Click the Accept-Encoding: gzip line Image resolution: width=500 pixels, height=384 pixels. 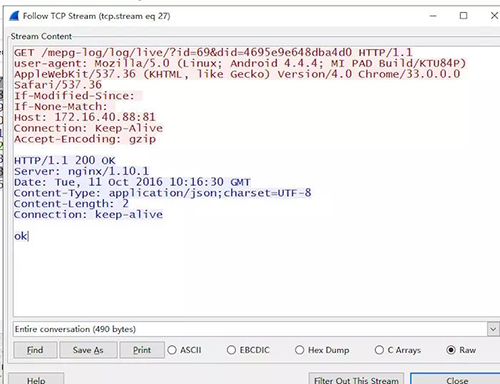[85, 139]
